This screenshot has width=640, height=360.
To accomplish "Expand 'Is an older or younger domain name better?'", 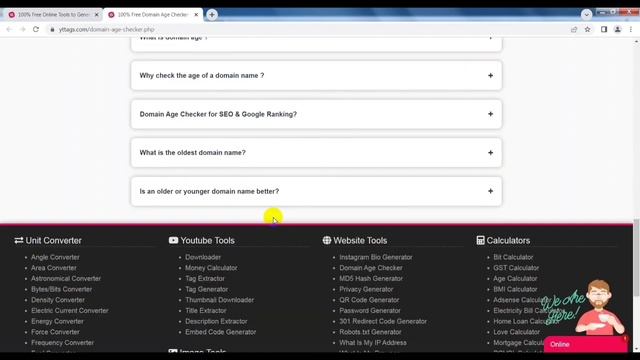I will [x=316, y=191].
